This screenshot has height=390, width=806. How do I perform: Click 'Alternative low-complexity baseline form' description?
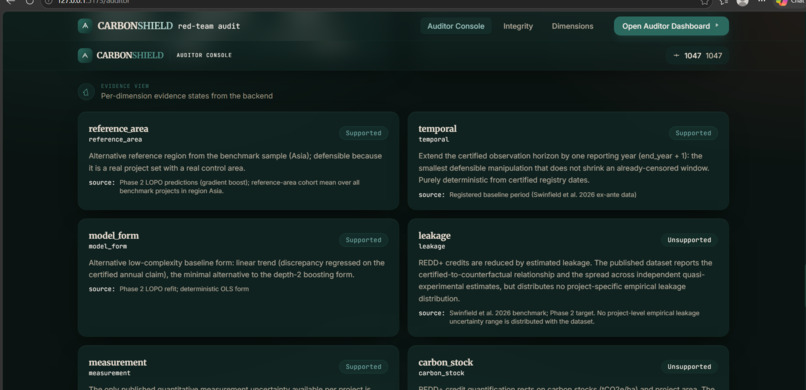(236, 269)
